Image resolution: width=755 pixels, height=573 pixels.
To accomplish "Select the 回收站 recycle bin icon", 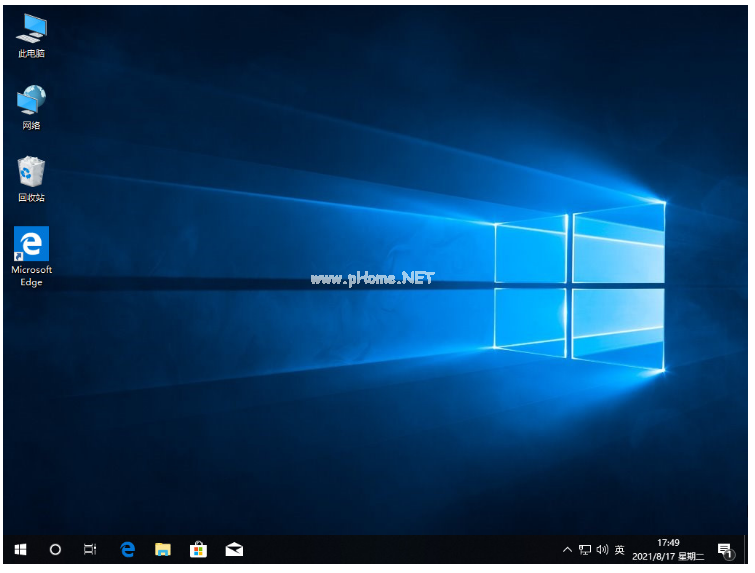I will [31, 178].
